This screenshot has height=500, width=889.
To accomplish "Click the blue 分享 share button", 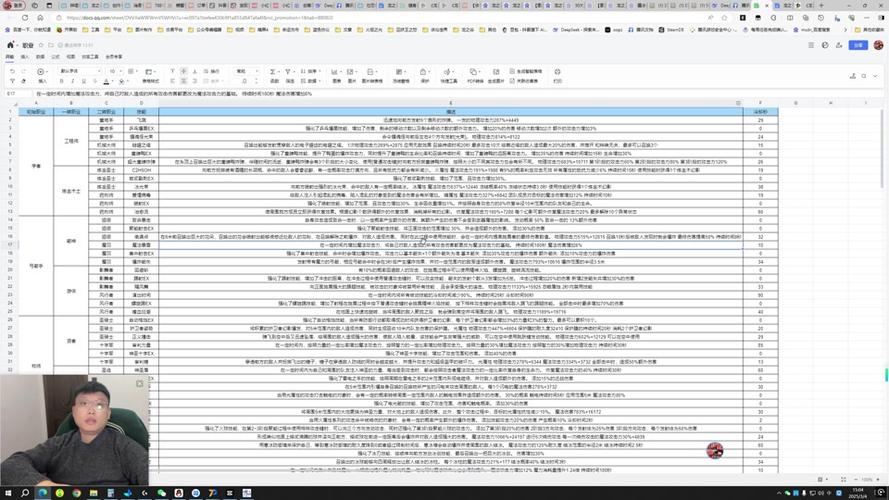I will coord(857,45).
